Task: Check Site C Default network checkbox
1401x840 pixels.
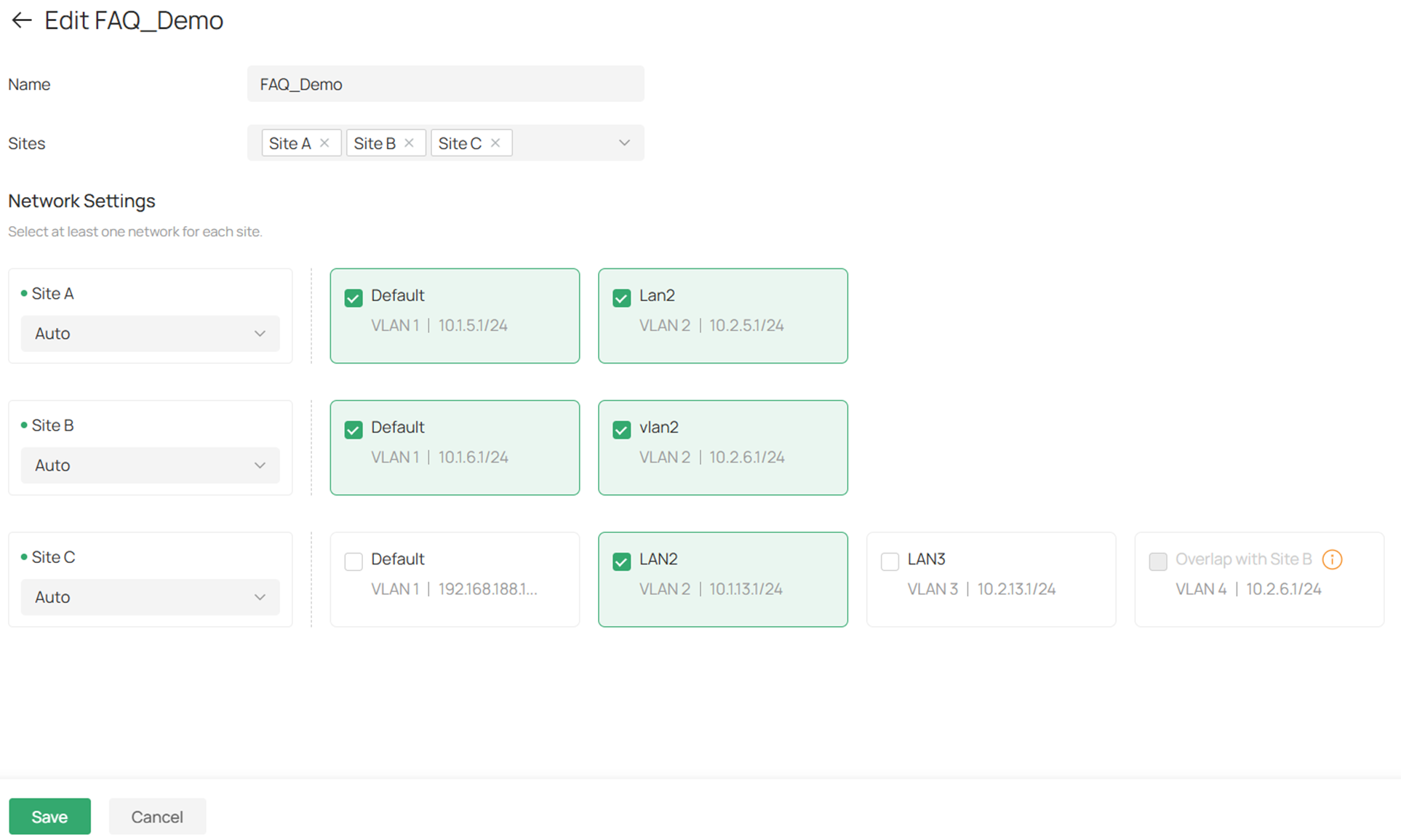Action: click(x=354, y=561)
